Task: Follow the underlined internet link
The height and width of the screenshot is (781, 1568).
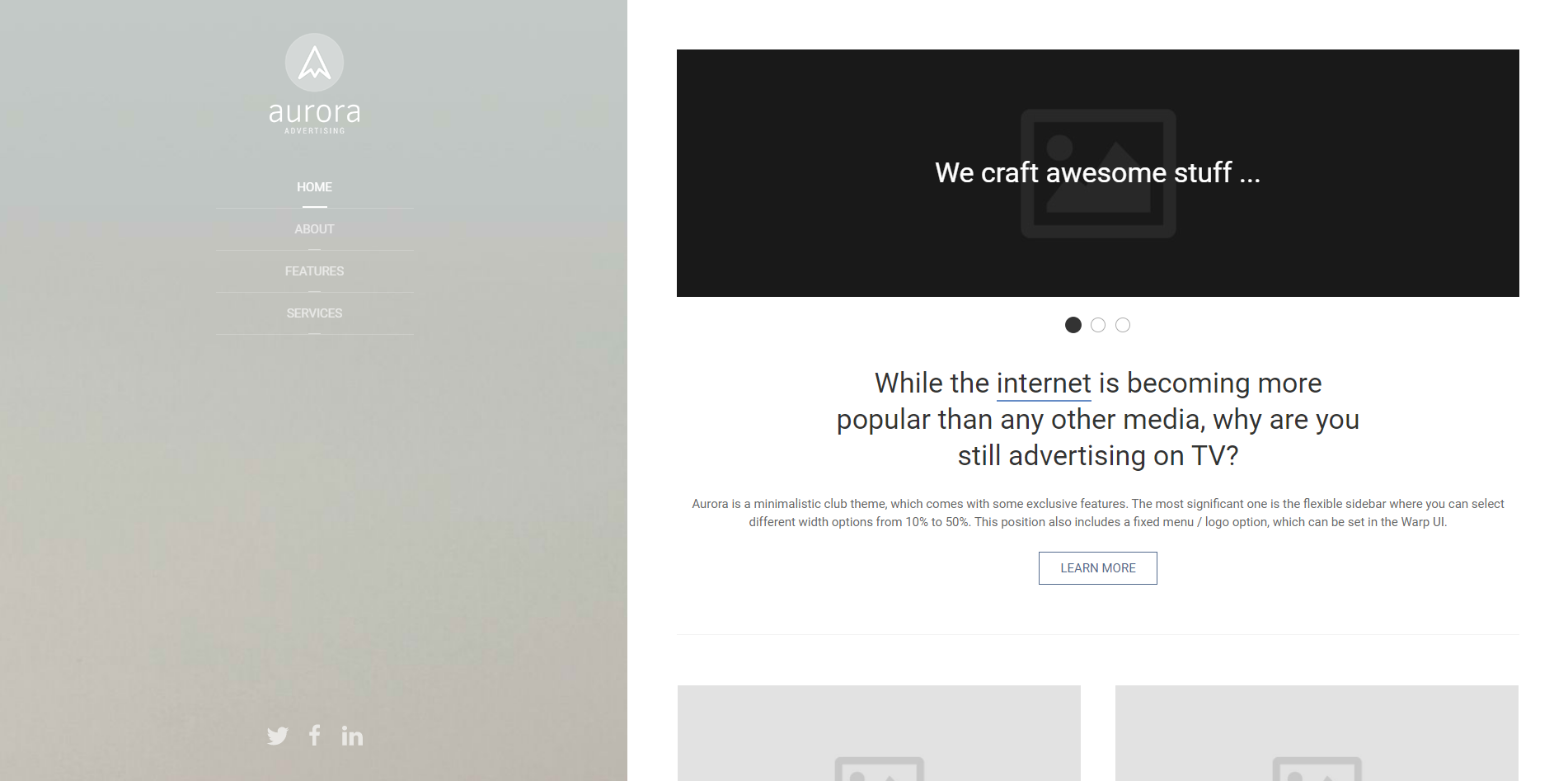Action: [x=1044, y=383]
